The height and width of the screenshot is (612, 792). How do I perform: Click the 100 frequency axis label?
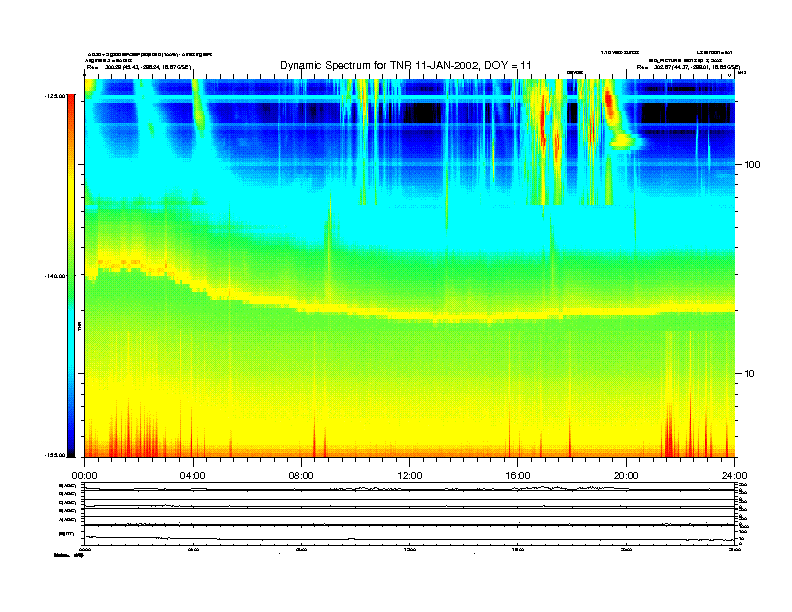pos(752,165)
